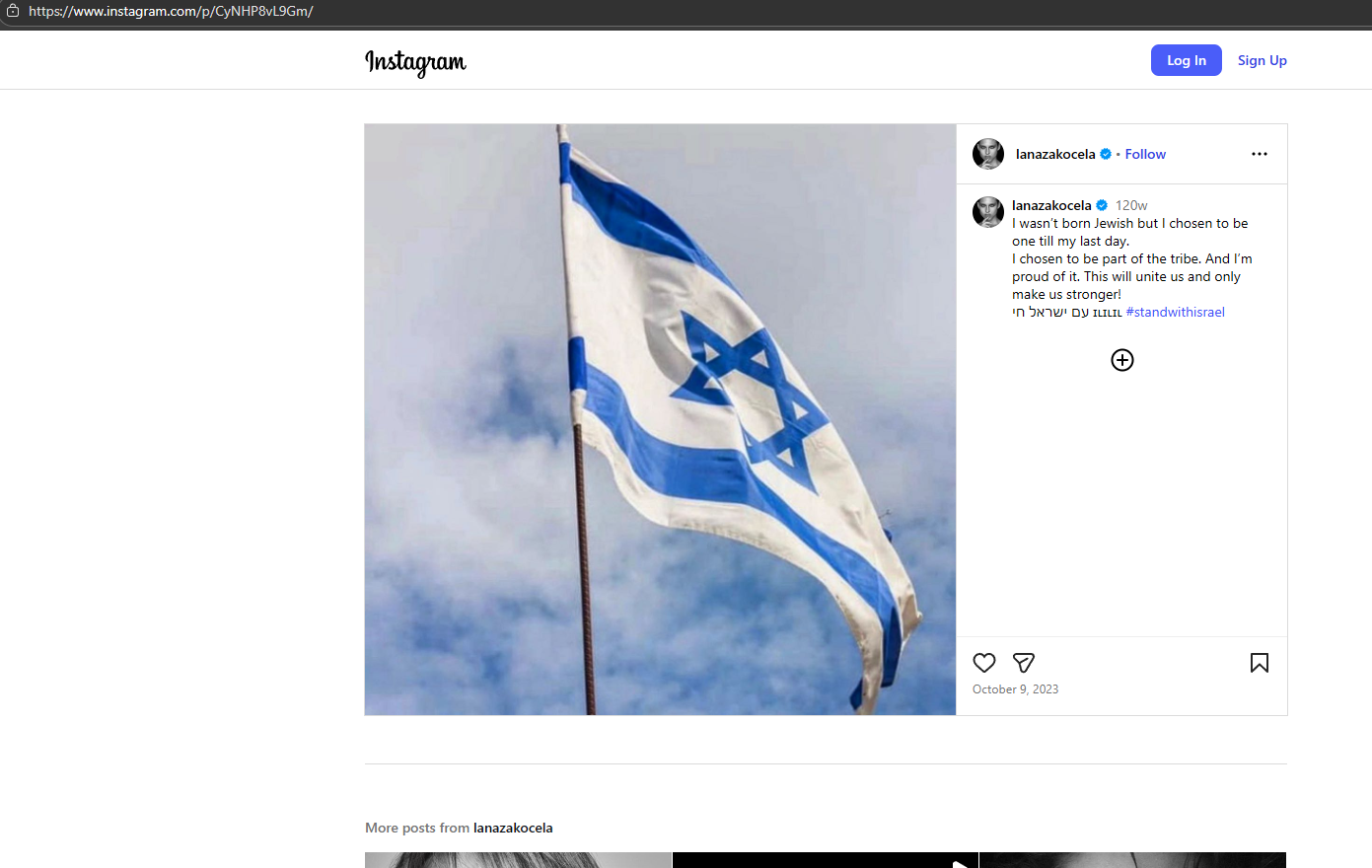Open lanazakocela's header profile picture
Screen dimensions: 1372x868
click(x=988, y=154)
